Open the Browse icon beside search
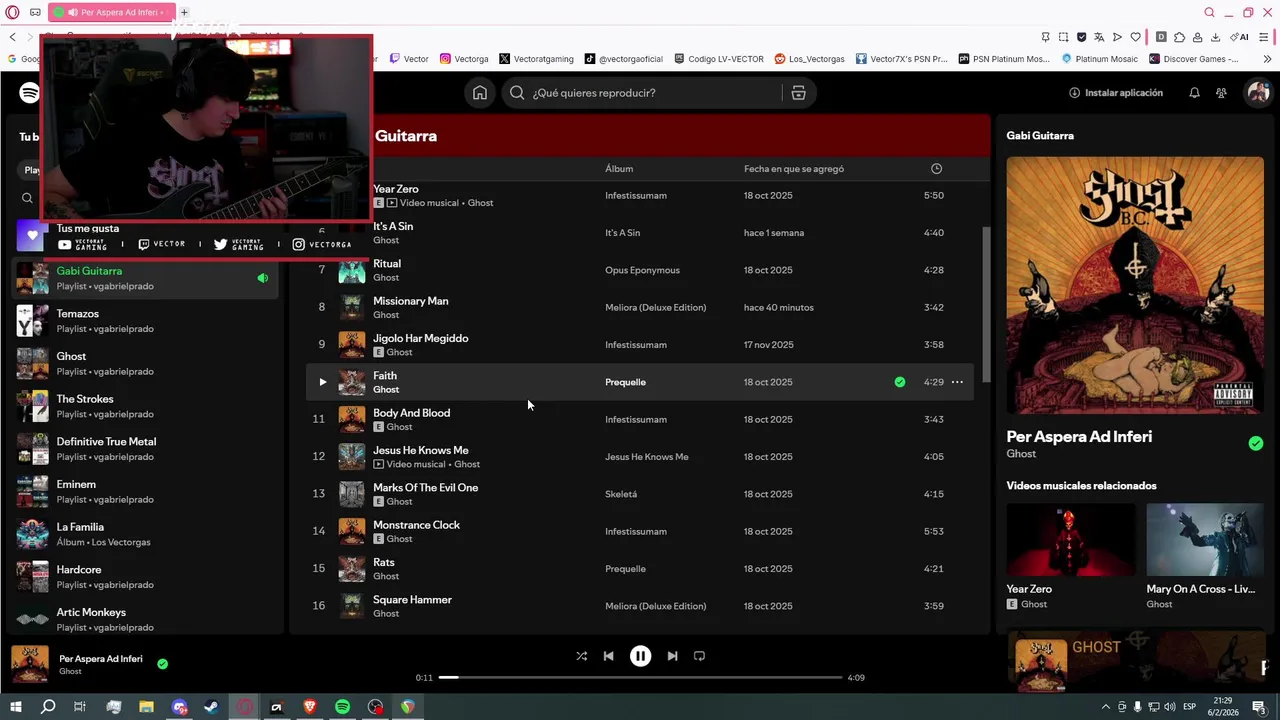 [x=798, y=93]
